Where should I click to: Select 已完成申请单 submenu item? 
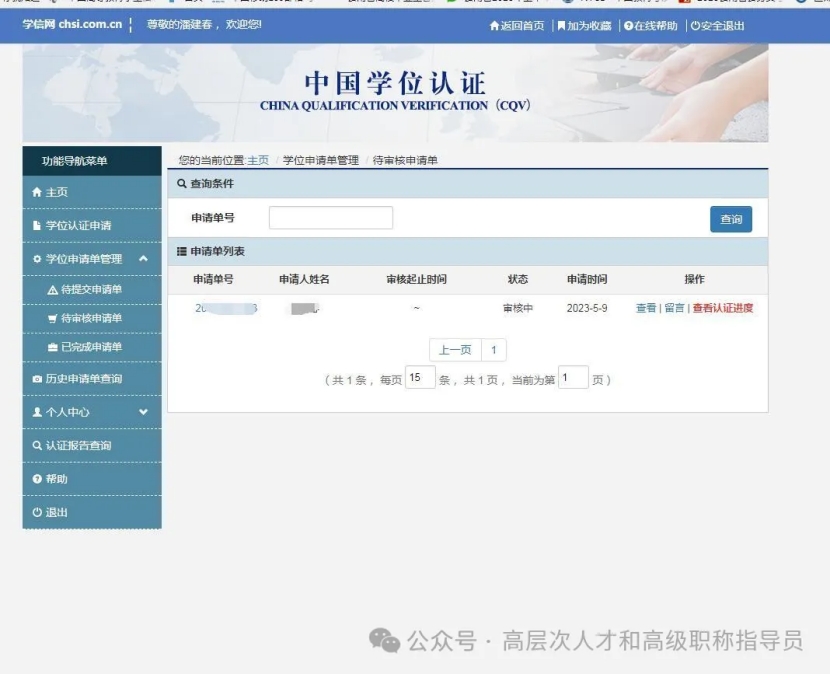[x=92, y=347]
